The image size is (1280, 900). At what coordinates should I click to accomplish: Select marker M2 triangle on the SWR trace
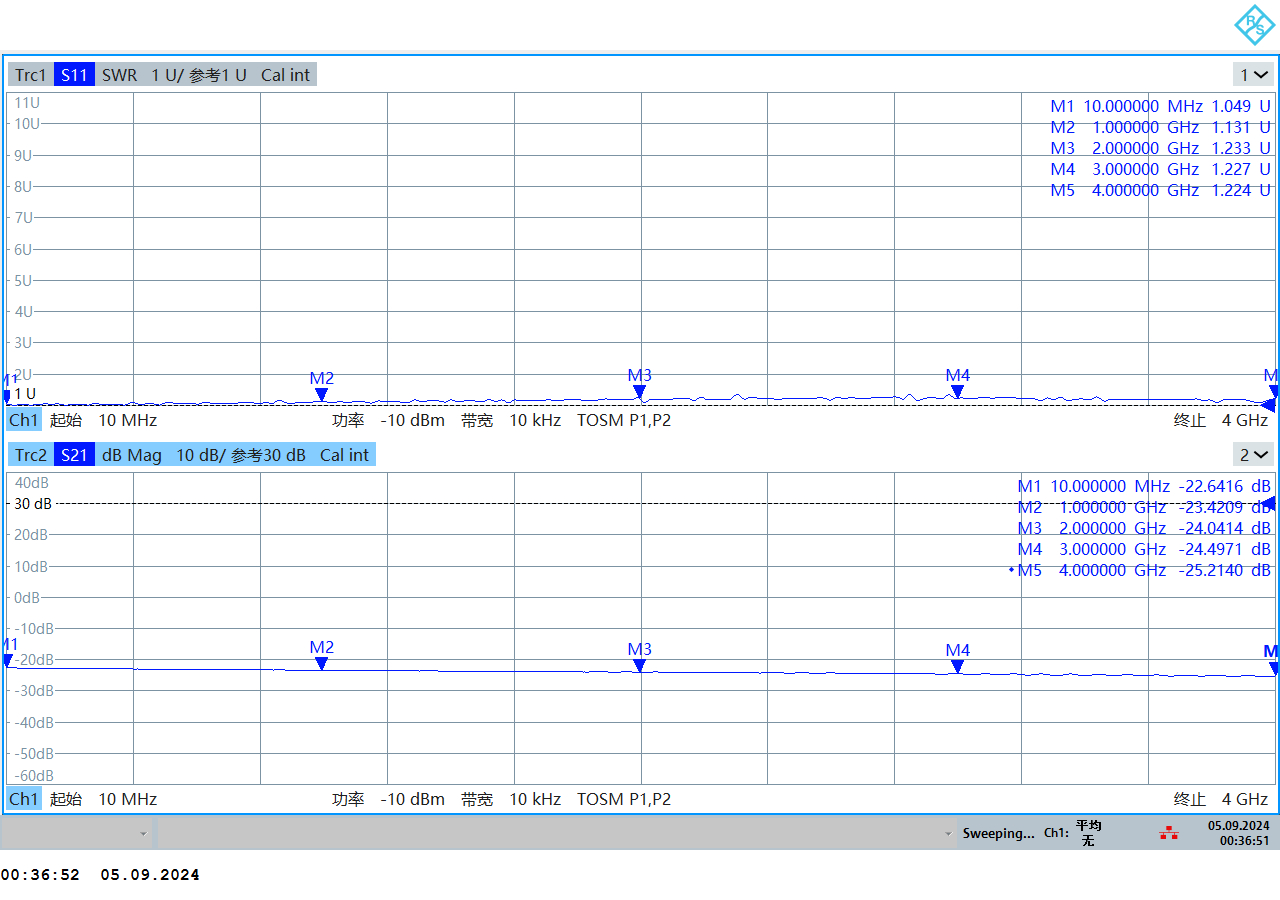click(x=321, y=395)
